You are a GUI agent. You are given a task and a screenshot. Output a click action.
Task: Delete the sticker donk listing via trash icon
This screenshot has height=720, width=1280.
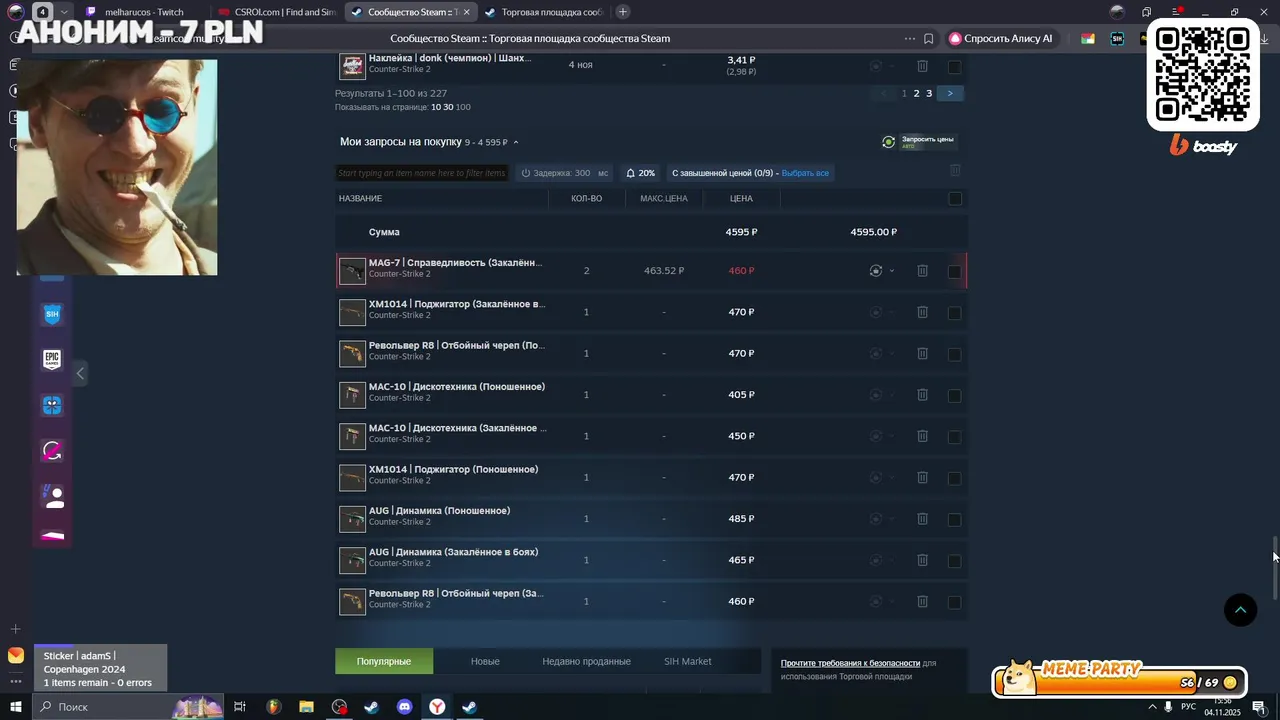[x=922, y=66]
